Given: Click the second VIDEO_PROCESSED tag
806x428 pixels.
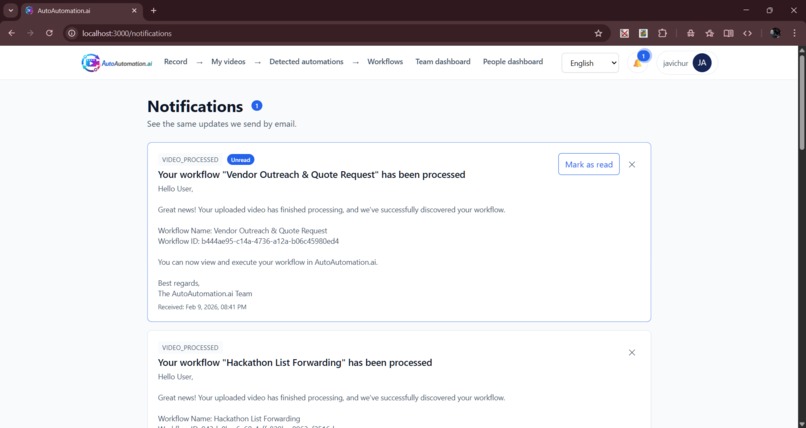Looking at the screenshot, I should (190, 348).
